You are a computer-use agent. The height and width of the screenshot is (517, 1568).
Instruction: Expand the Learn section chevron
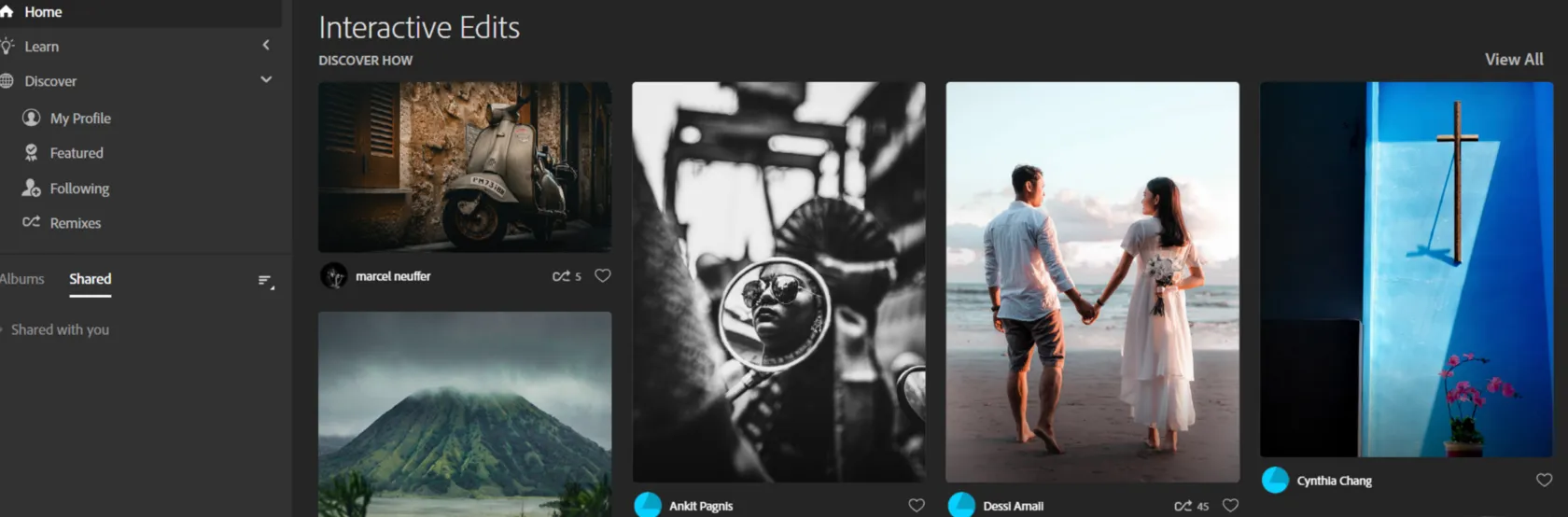266,45
